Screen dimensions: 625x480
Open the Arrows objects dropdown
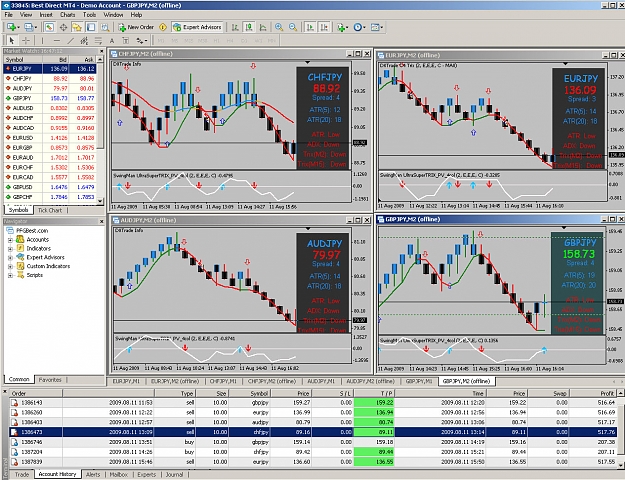(x=142, y=40)
